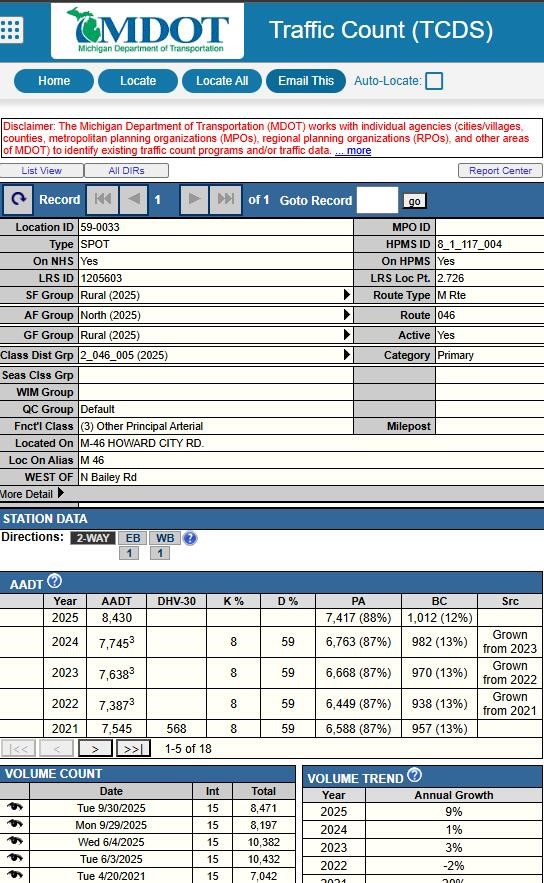Click the next record arrow icon

tap(194, 199)
